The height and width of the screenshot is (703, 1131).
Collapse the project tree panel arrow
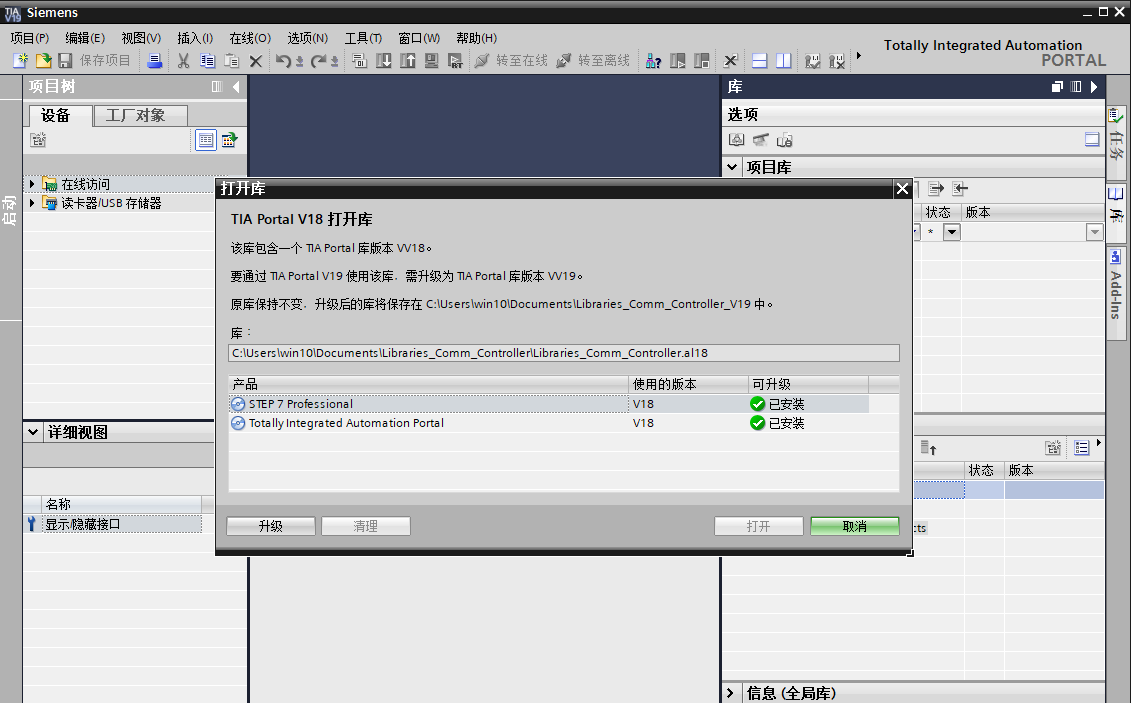(236, 87)
